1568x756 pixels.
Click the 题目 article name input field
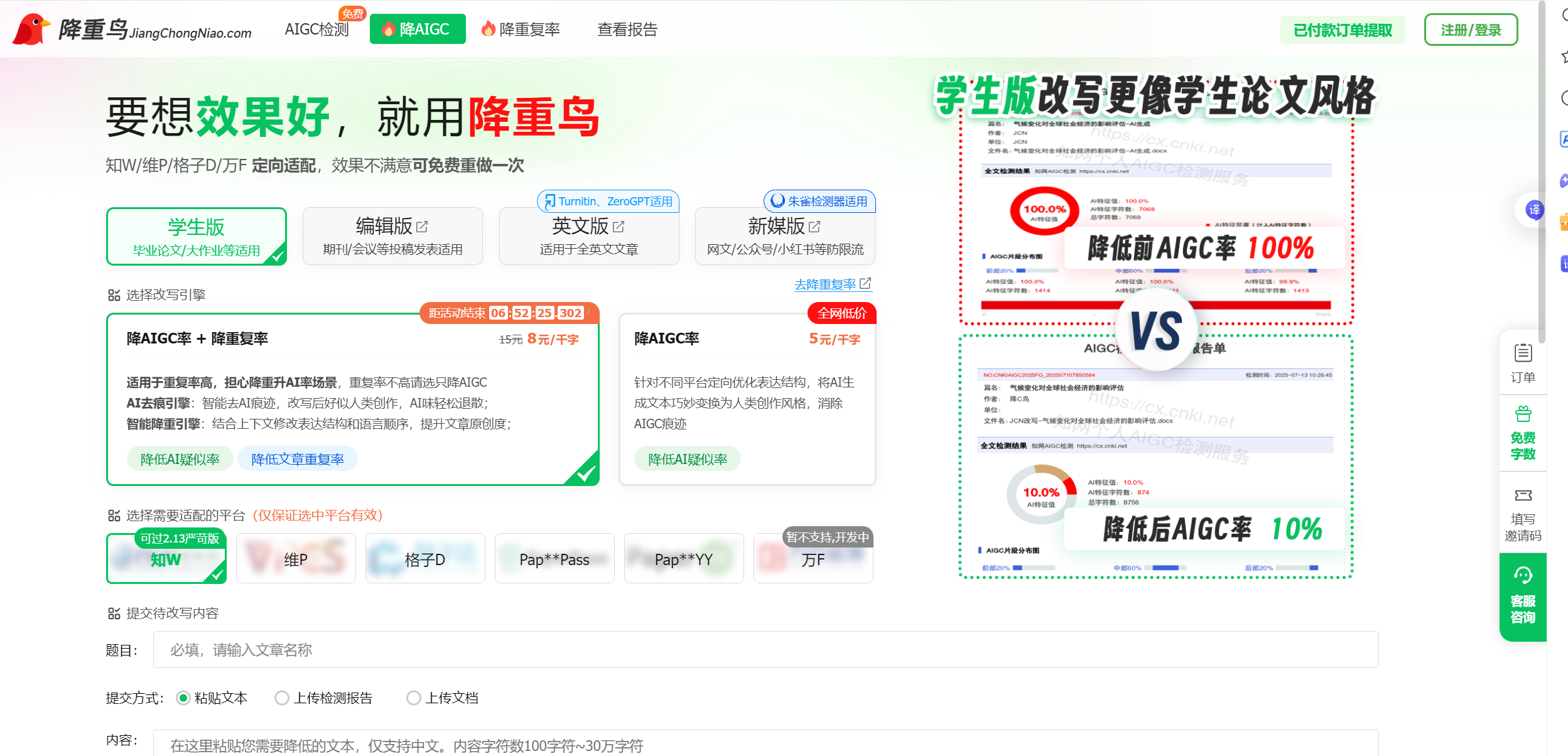(765, 650)
